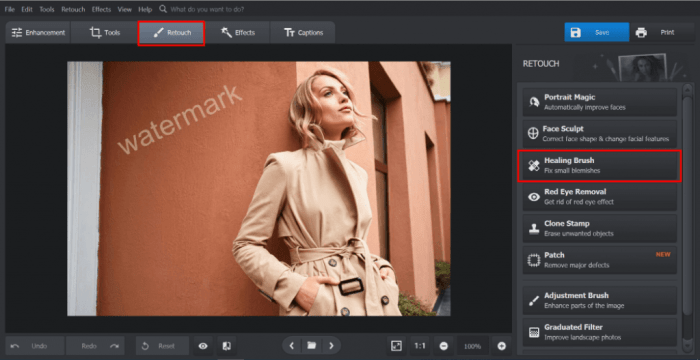Click the printer icon

(641, 33)
